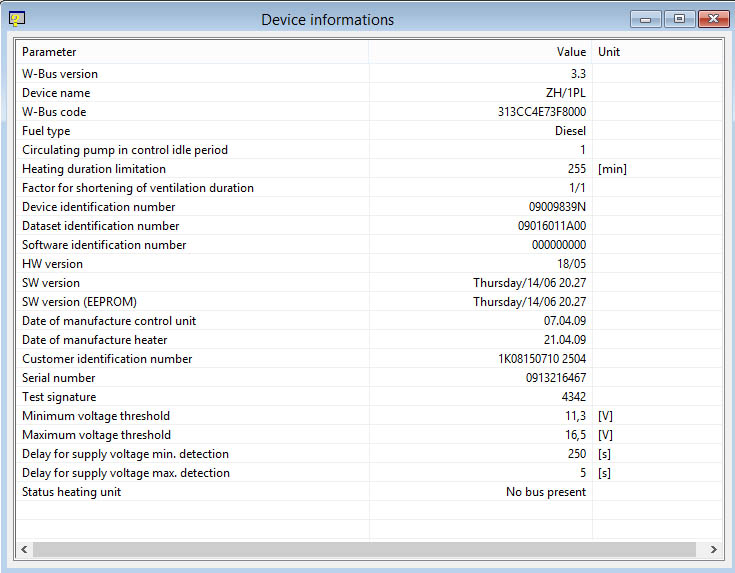Viewport: 735px width, 573px height.
Task: Click the Status heating unit value
Action: 545,492
